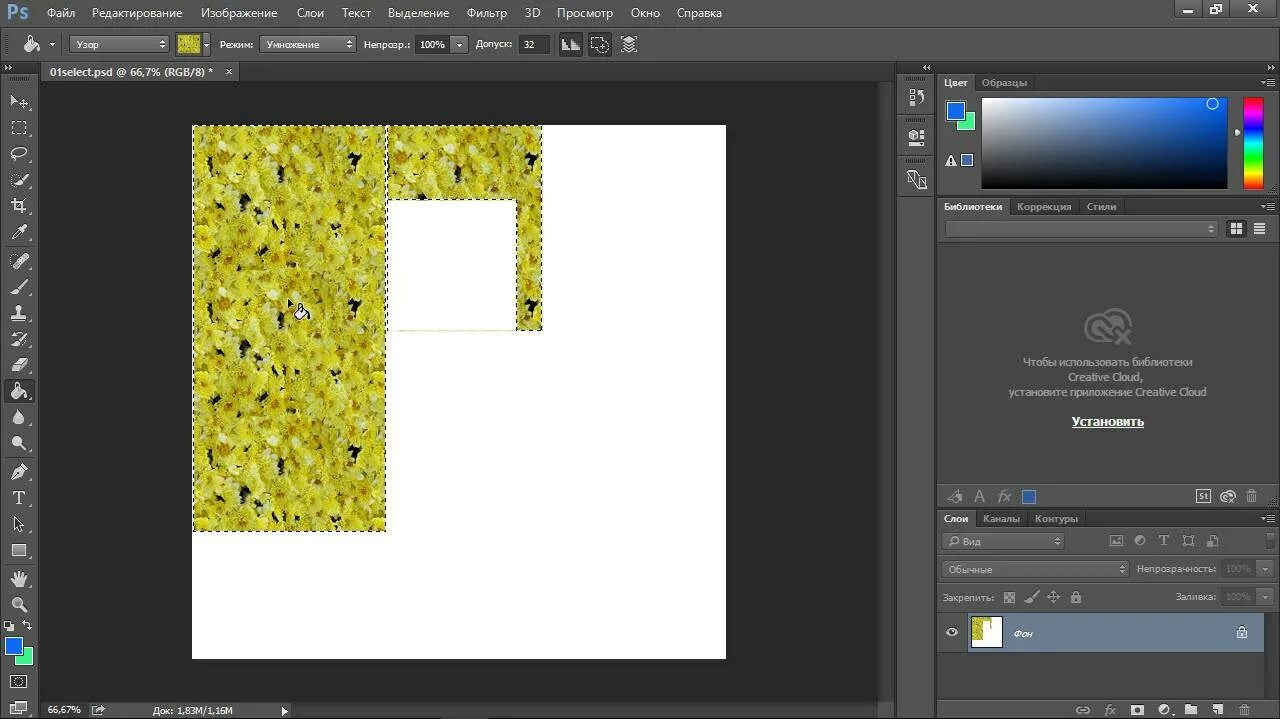Open the Фильтр menu
Viewport: 1280px width, 719px height.
point(487,12)
